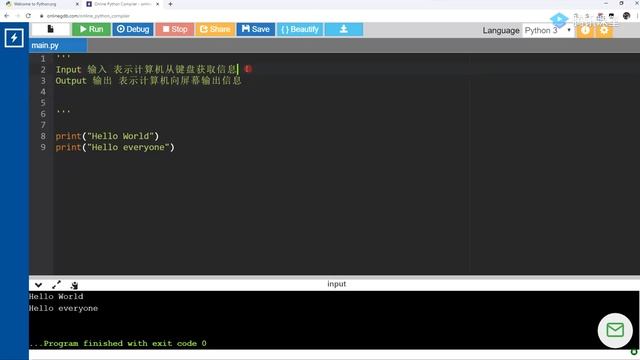Image resolution: width=640 pixels, height=360 pixels.
Task: Open the mail contact bubble icon
Action: 615,330
